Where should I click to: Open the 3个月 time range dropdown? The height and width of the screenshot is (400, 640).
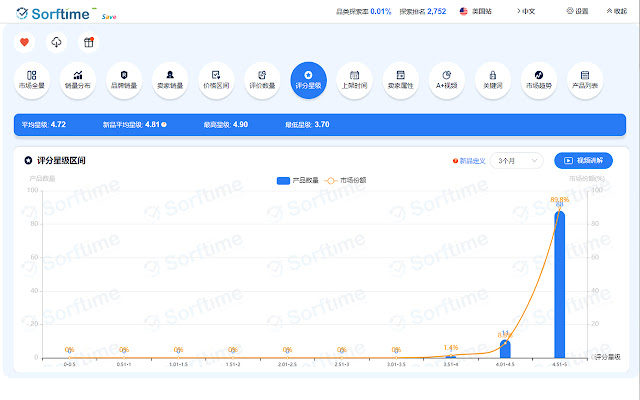[516, 160]
